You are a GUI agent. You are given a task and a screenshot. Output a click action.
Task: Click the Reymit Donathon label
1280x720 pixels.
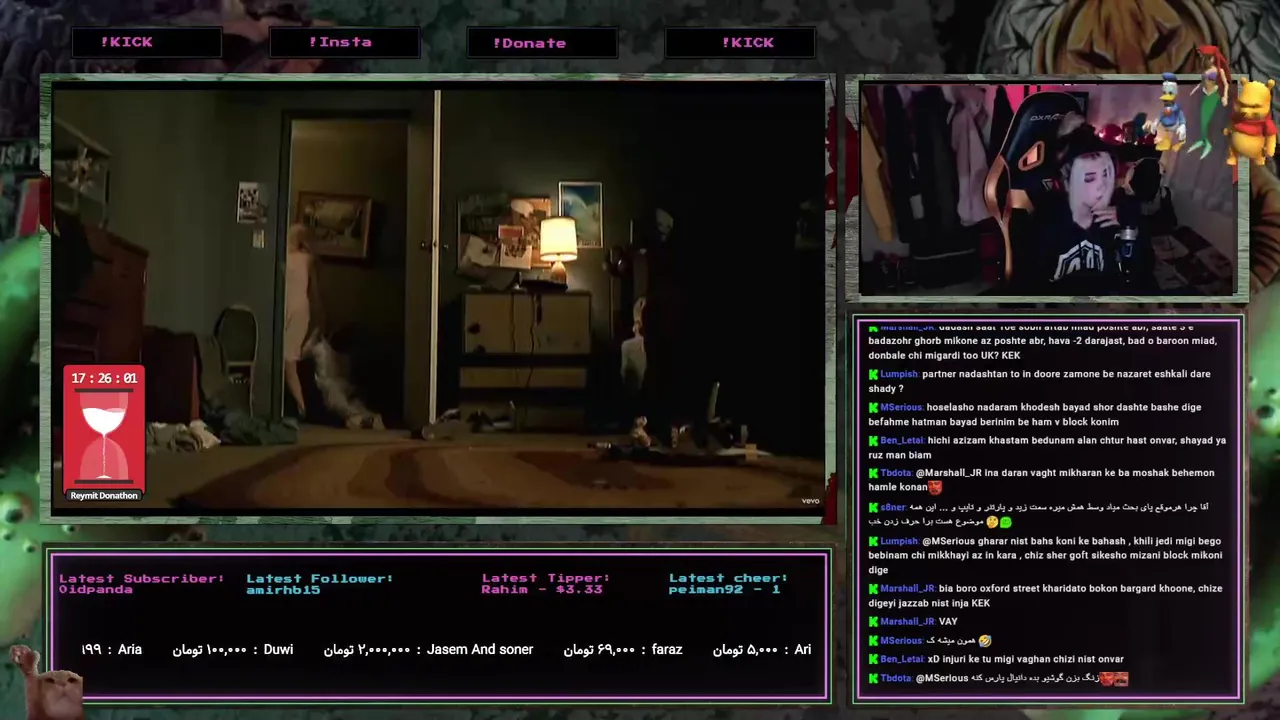(104, 495)
